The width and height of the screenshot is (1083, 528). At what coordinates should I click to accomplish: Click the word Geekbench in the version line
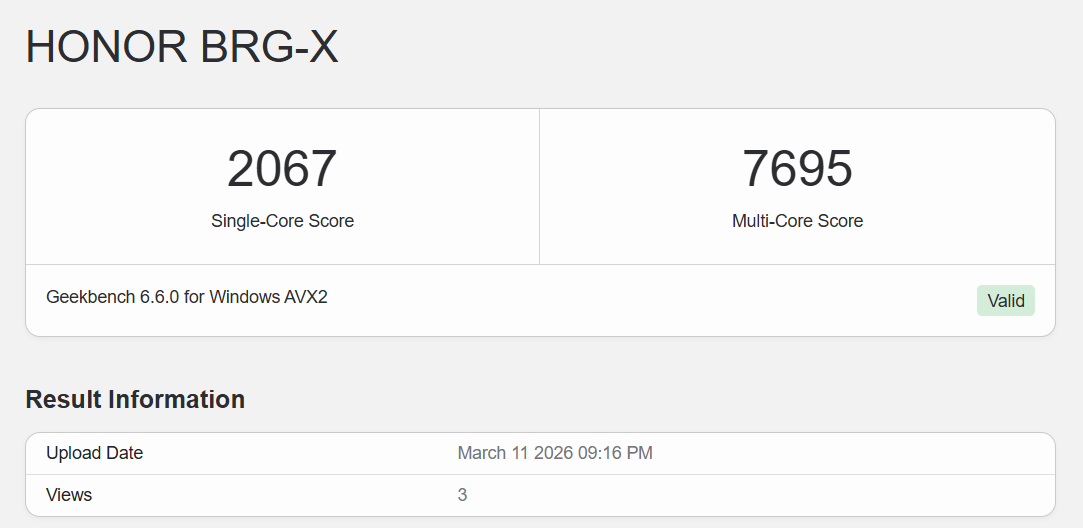(91, 298)
